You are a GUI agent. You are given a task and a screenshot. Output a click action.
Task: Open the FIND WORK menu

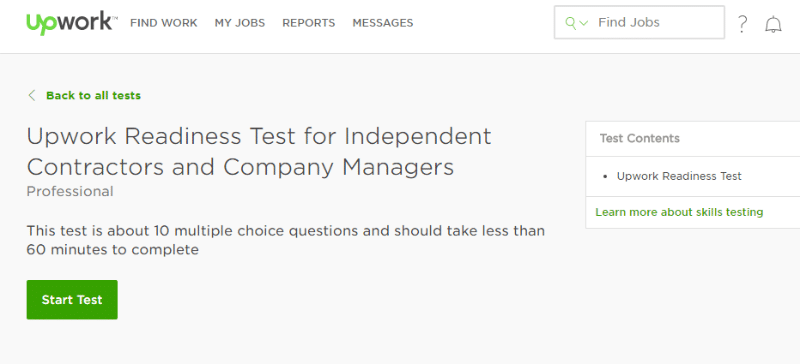[x=163, y=23]
